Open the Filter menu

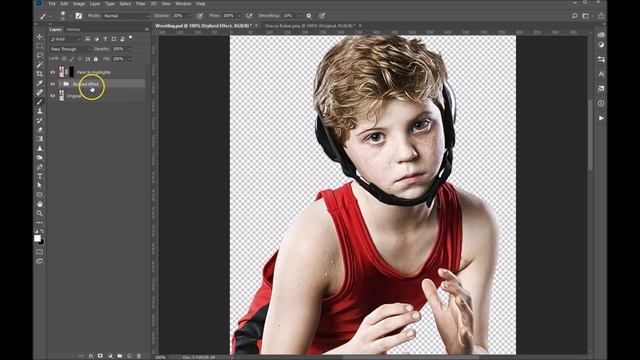pyautogui.click(x=140, y=4)
